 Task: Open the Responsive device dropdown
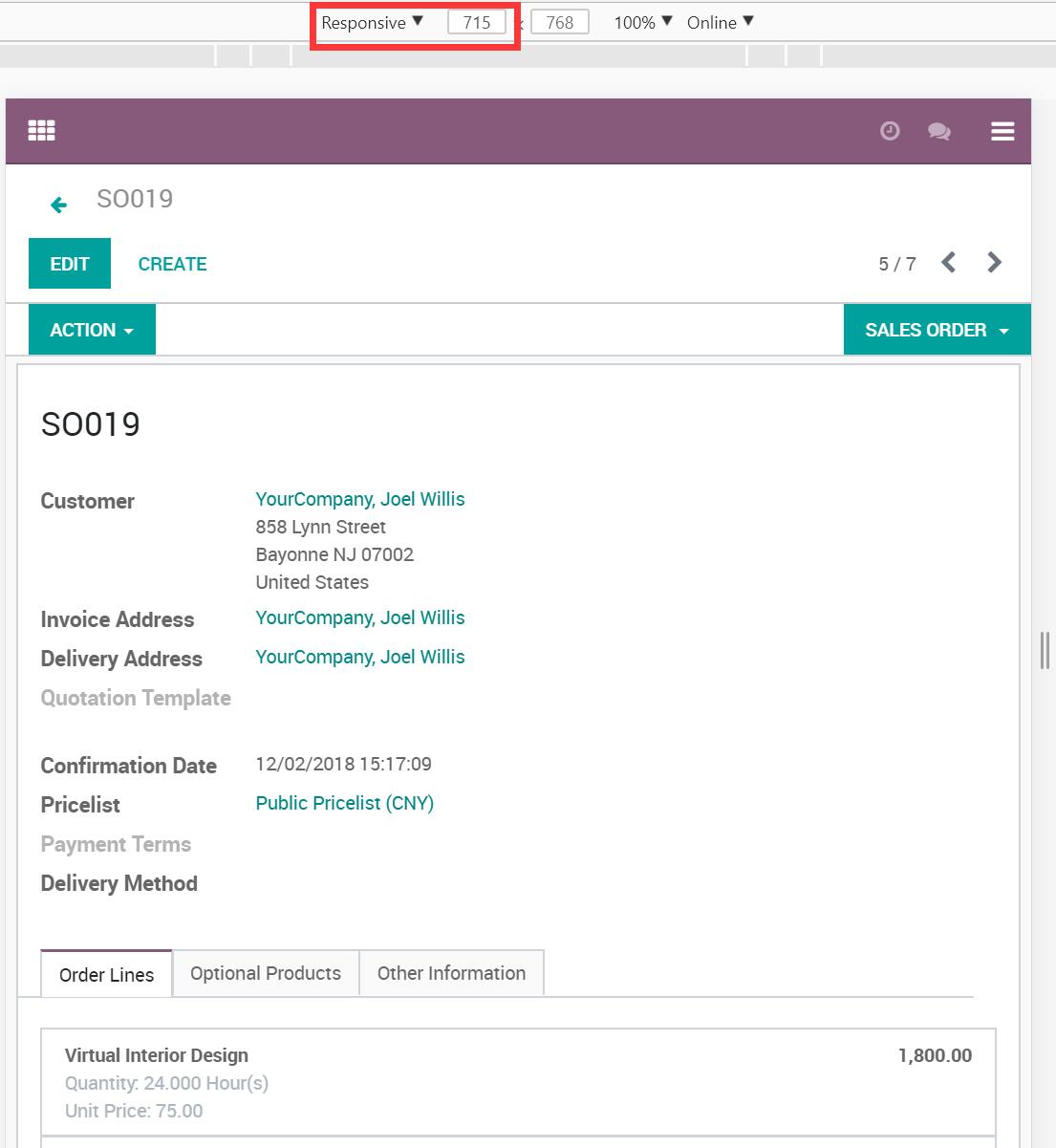372,23
